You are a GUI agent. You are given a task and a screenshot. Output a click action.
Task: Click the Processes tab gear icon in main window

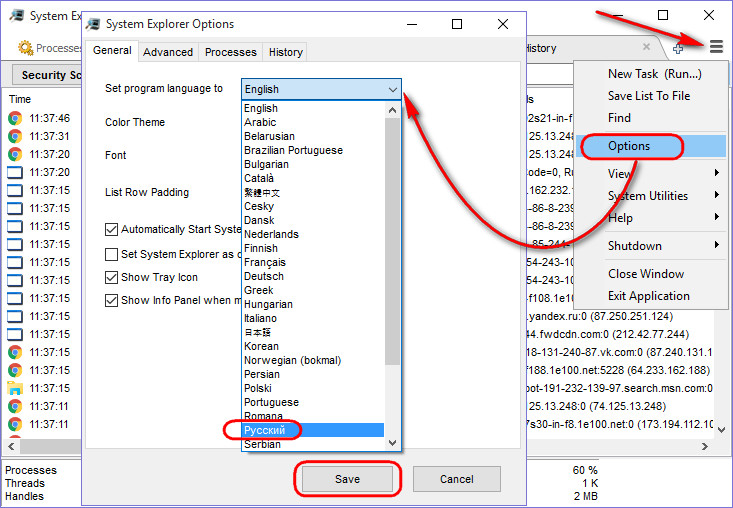[x=25, y=48]
